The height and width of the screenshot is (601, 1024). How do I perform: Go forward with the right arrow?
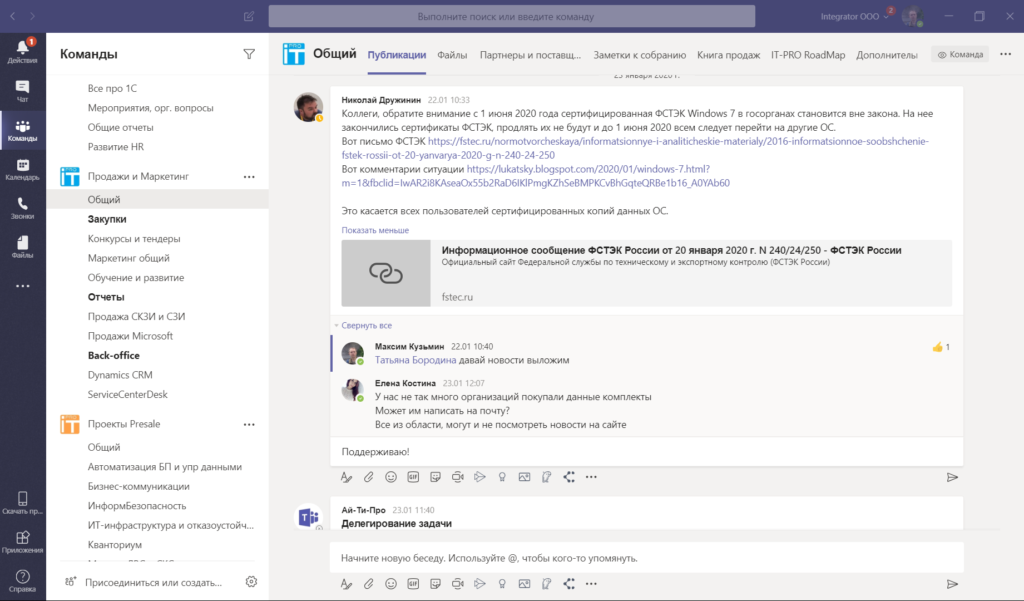pos(33,16)
